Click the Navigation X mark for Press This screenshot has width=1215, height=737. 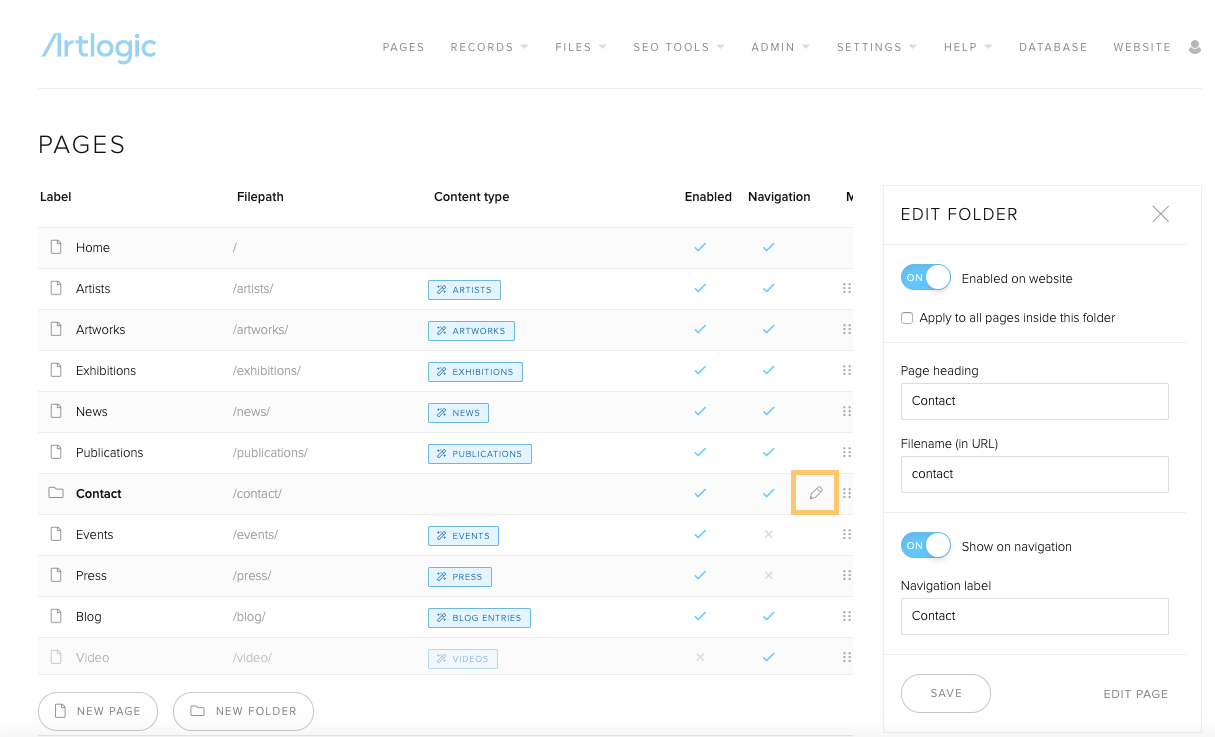[x=768, y=575]
